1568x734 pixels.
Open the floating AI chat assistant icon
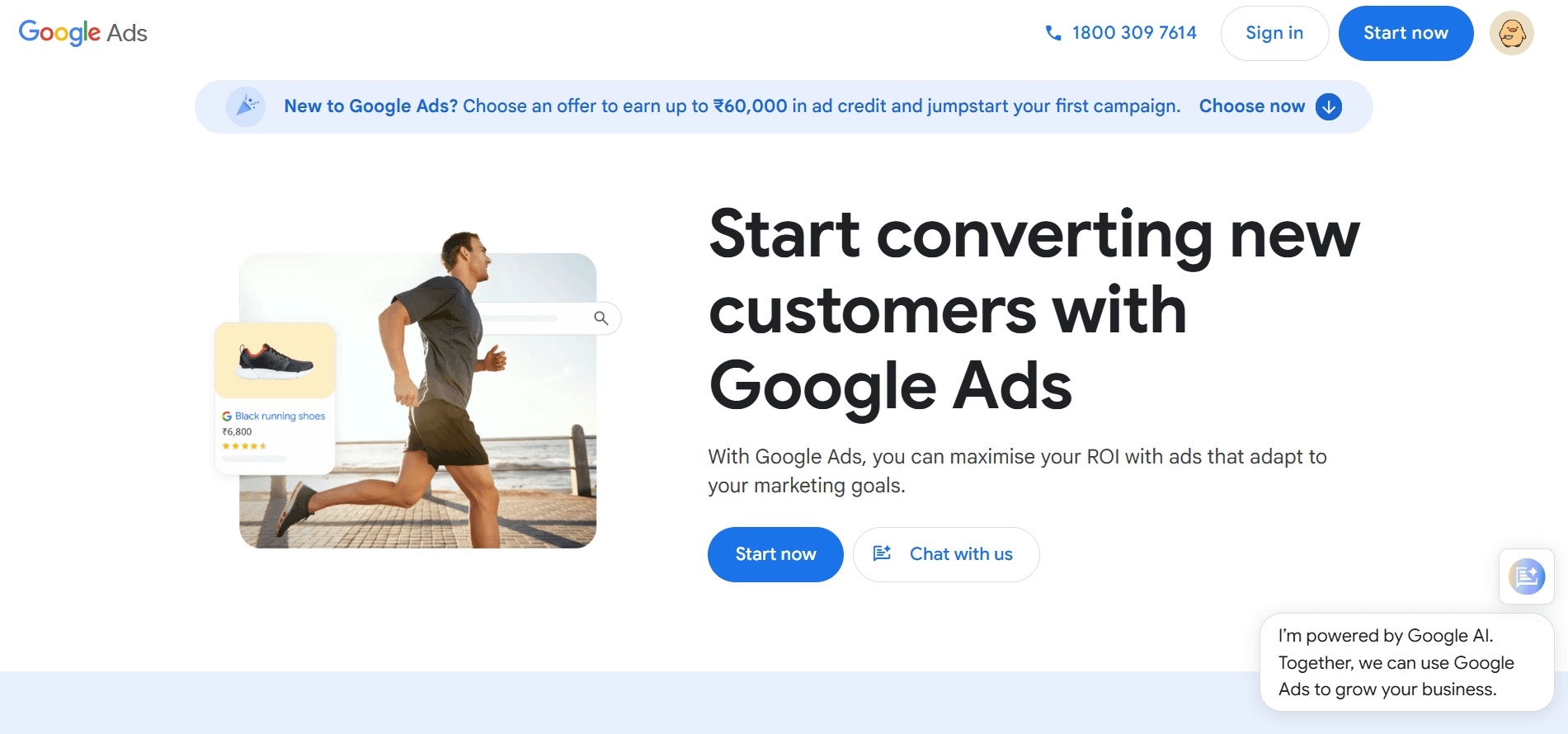(x=1527, y=576)
